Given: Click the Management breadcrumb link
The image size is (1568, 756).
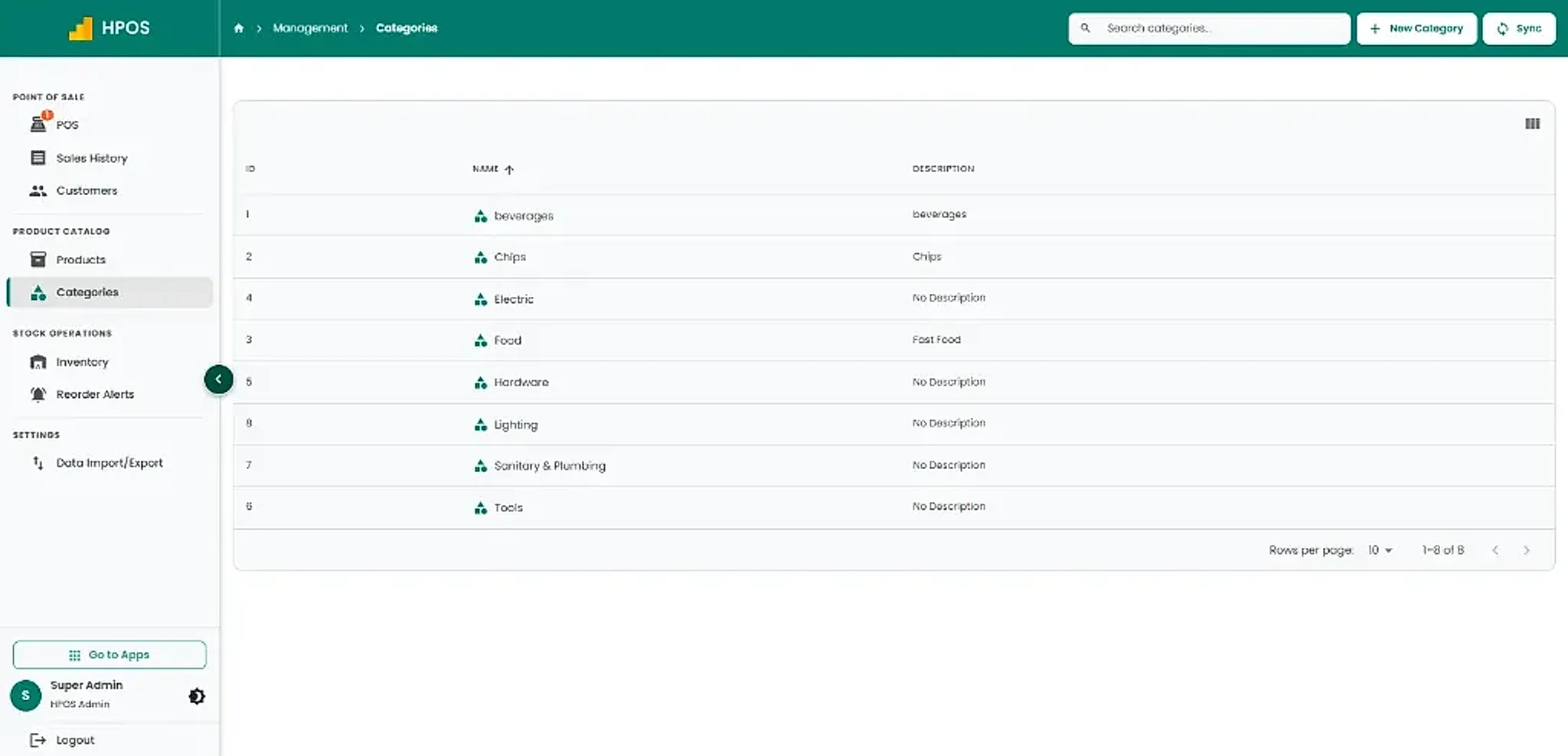Looking at the screenshot, I should tap(310, 28).
